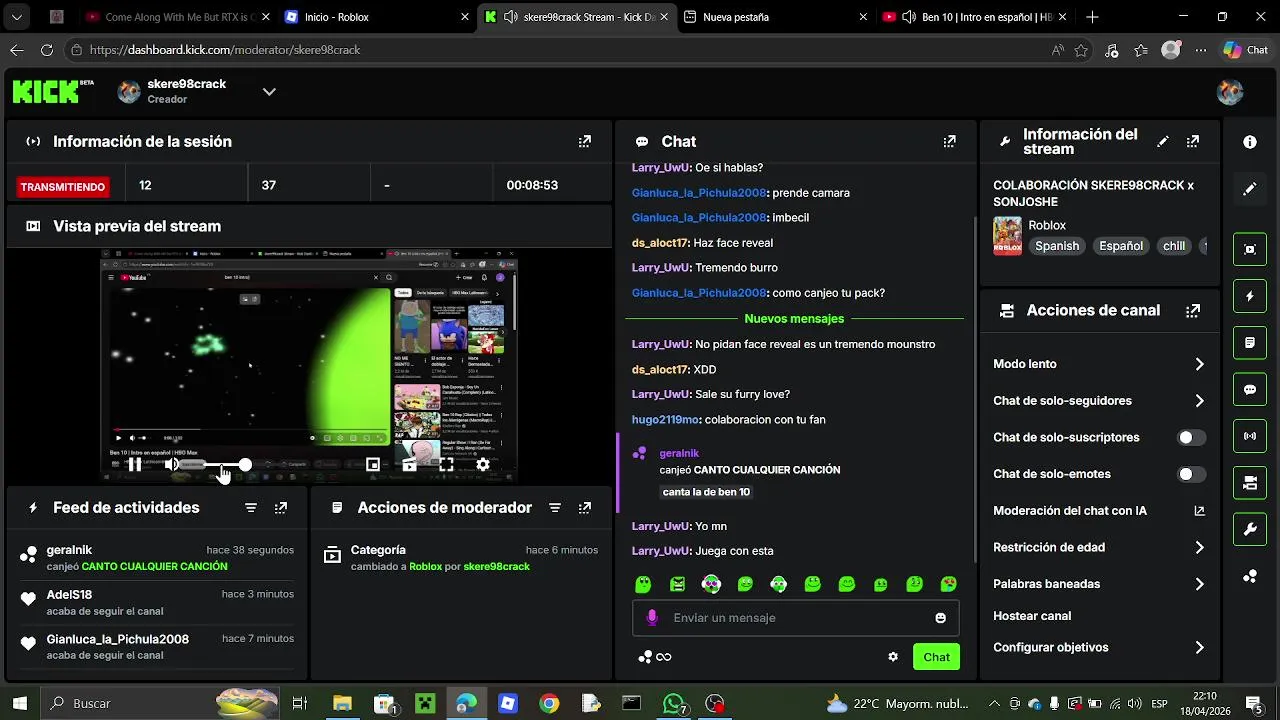
Task: Pop out the Acciones de moderador panel
Action: (x=585, y=508)
